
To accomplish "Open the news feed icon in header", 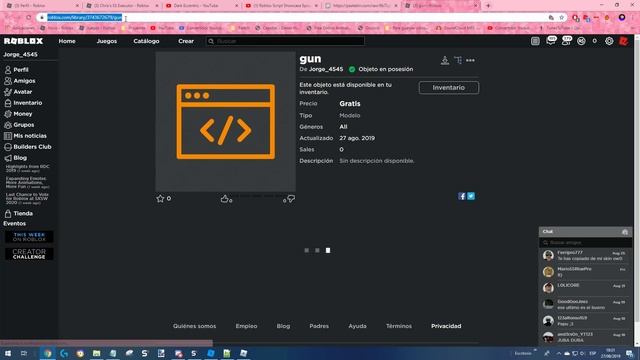I will tap(535, 41).
